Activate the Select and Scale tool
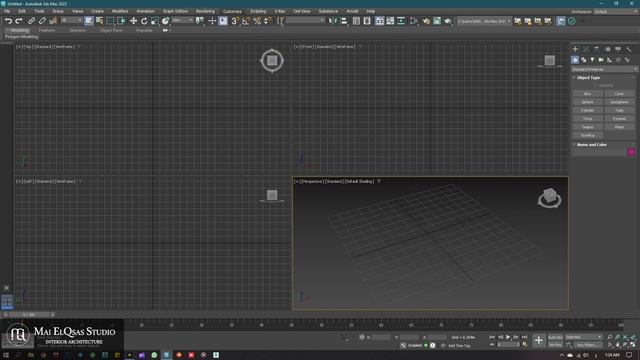This screenshot has width=640, height=360. click(155, 21)
